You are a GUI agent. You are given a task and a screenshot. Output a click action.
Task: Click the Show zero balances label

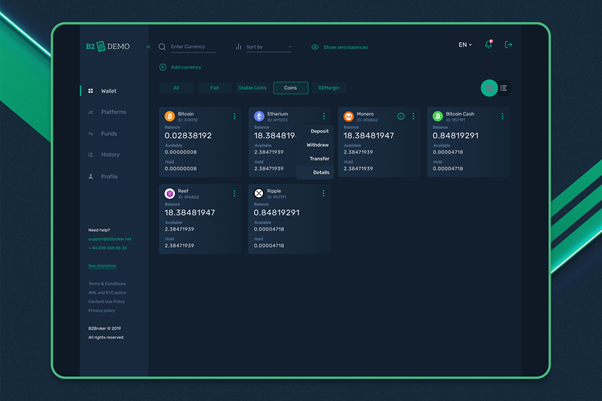346,47
